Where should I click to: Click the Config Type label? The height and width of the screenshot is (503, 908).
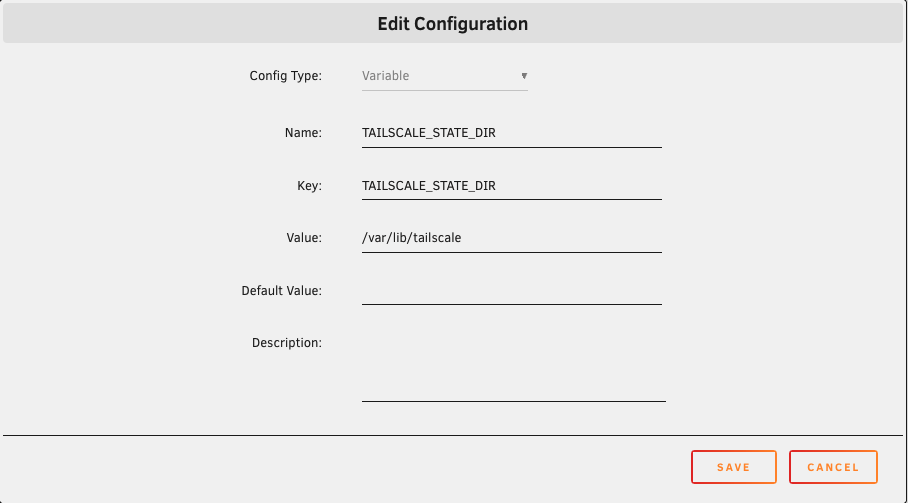(285, 76)
